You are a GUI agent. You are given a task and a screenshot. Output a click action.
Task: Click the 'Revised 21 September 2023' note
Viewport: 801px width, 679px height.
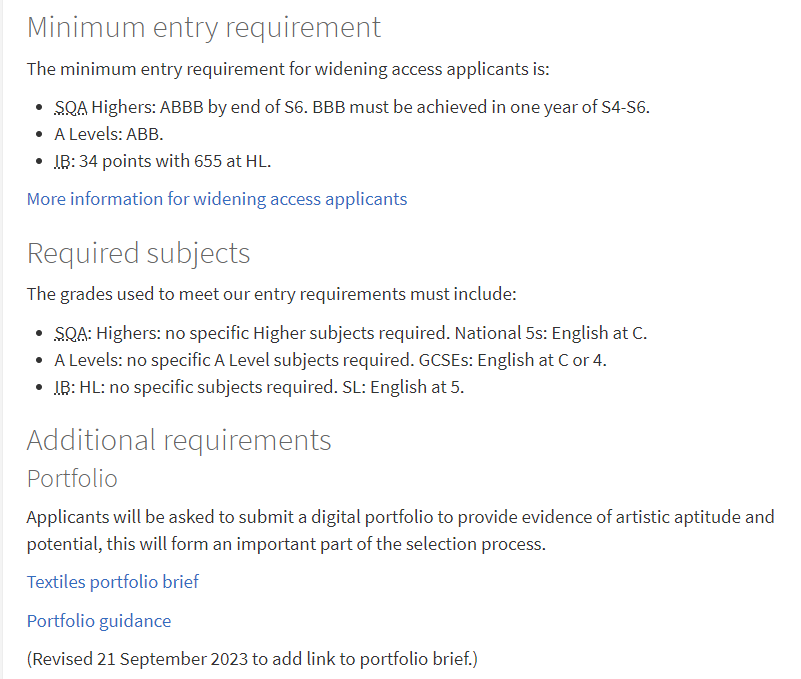(252, 659)
